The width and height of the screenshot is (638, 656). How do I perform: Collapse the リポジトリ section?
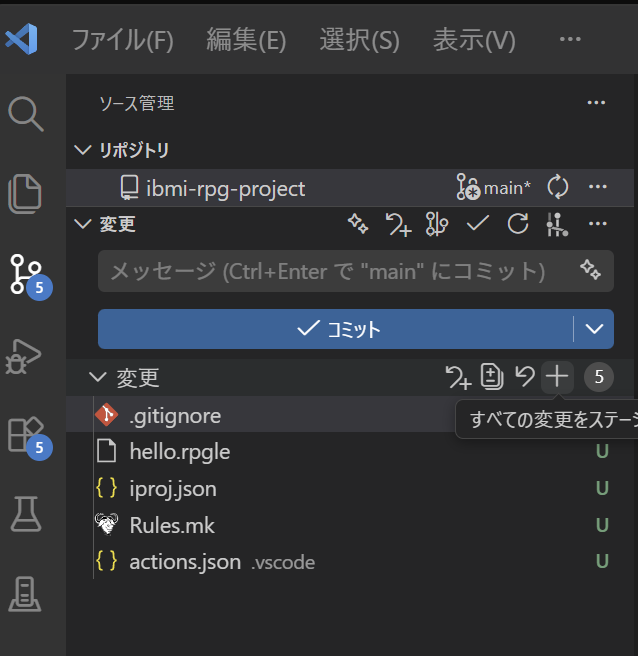coord(82,150)
